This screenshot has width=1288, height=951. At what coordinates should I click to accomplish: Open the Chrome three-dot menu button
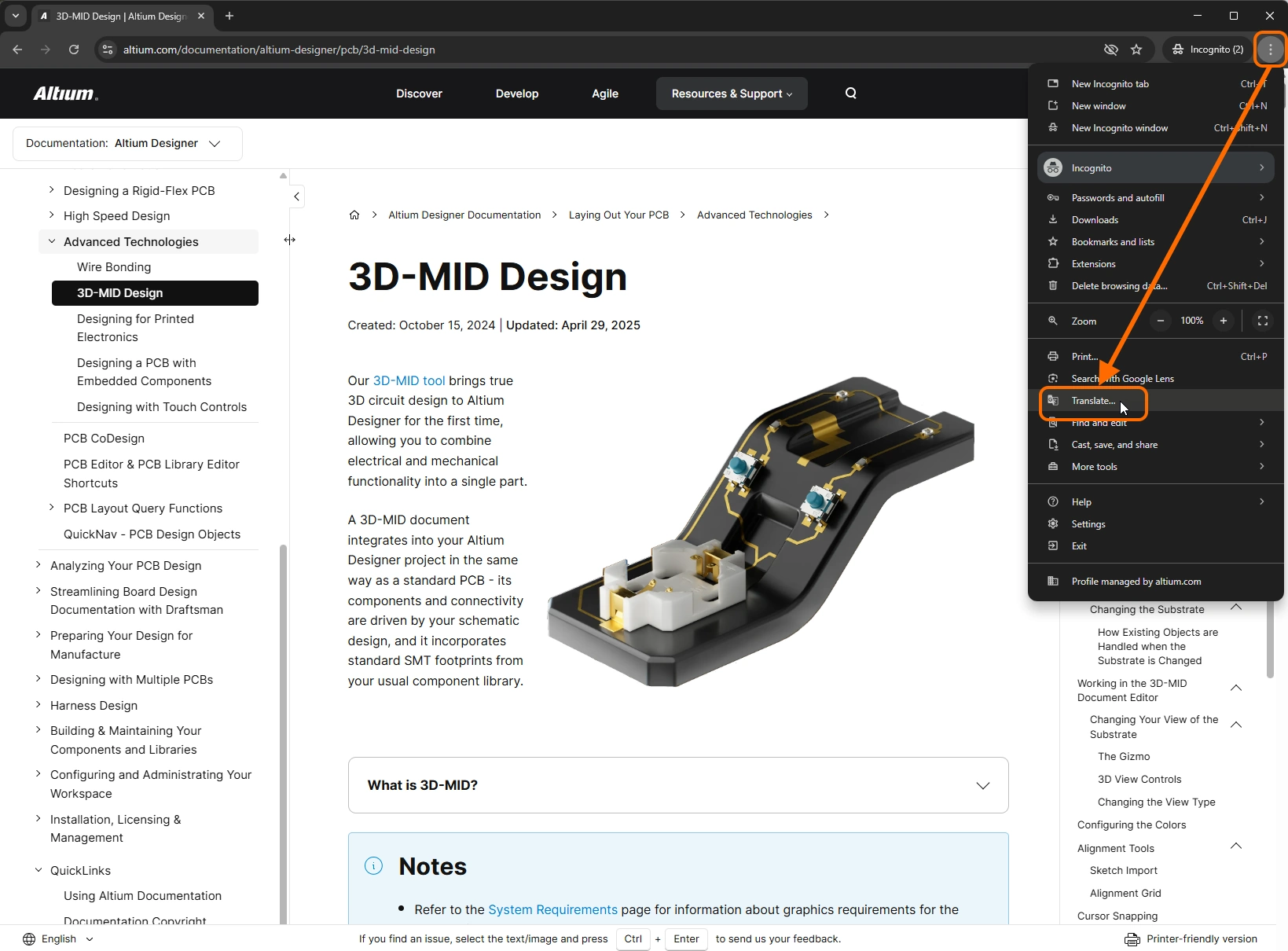(1270, 50)
